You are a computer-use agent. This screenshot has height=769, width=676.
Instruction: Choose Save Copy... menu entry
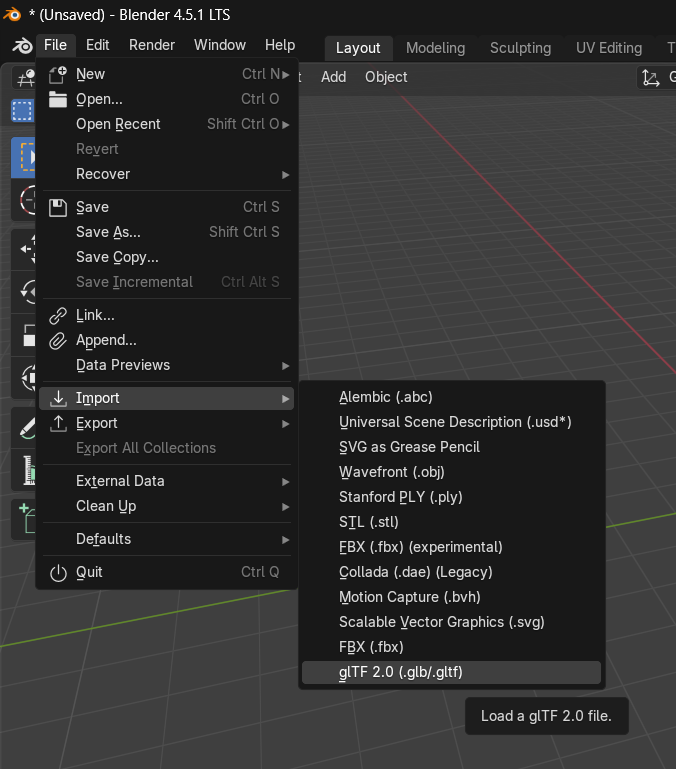(167, 257)
